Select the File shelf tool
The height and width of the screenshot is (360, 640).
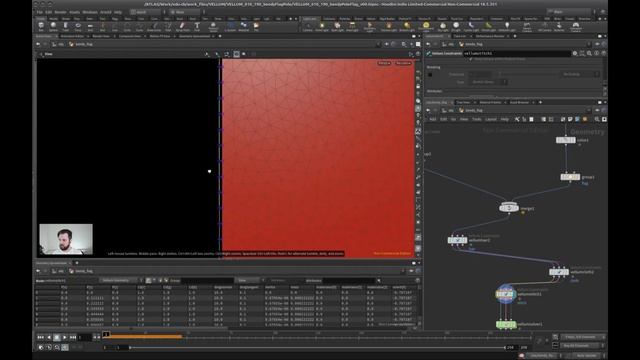coord(256,27)
